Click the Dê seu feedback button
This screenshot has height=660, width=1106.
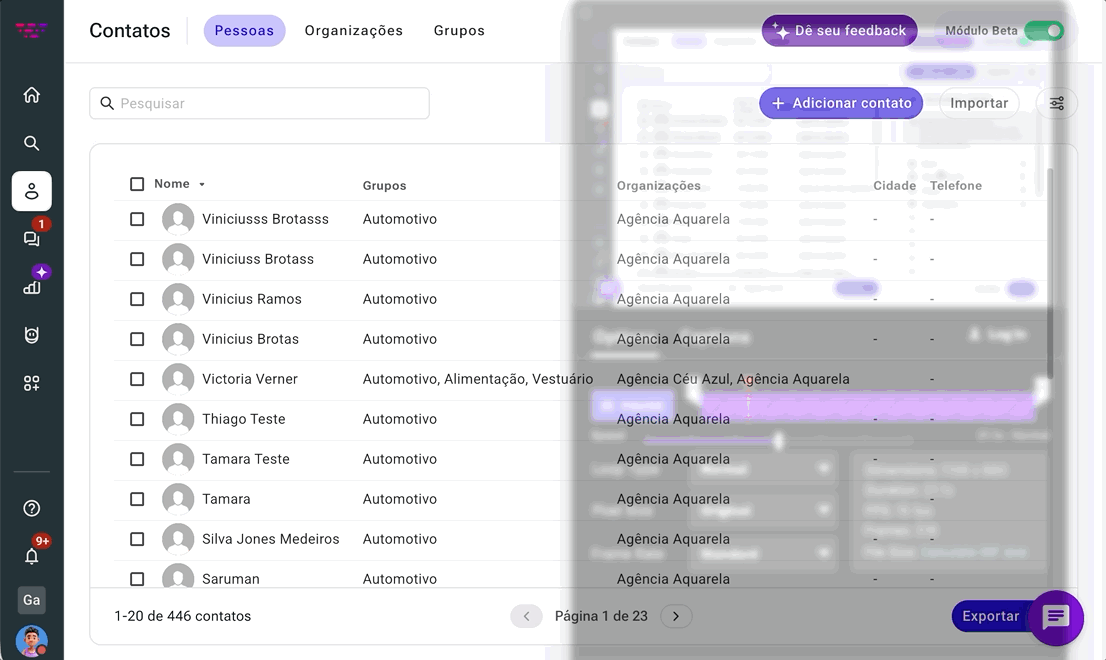[839, 31]
